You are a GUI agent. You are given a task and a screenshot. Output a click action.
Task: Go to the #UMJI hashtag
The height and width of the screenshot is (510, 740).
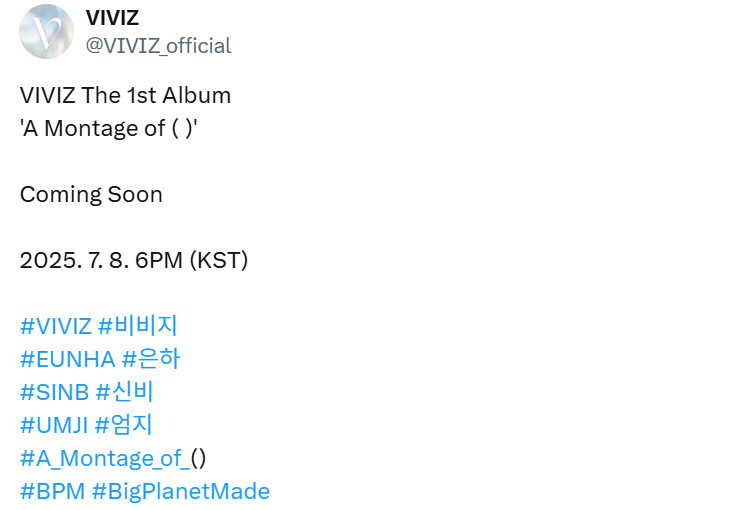coord(54,425)
